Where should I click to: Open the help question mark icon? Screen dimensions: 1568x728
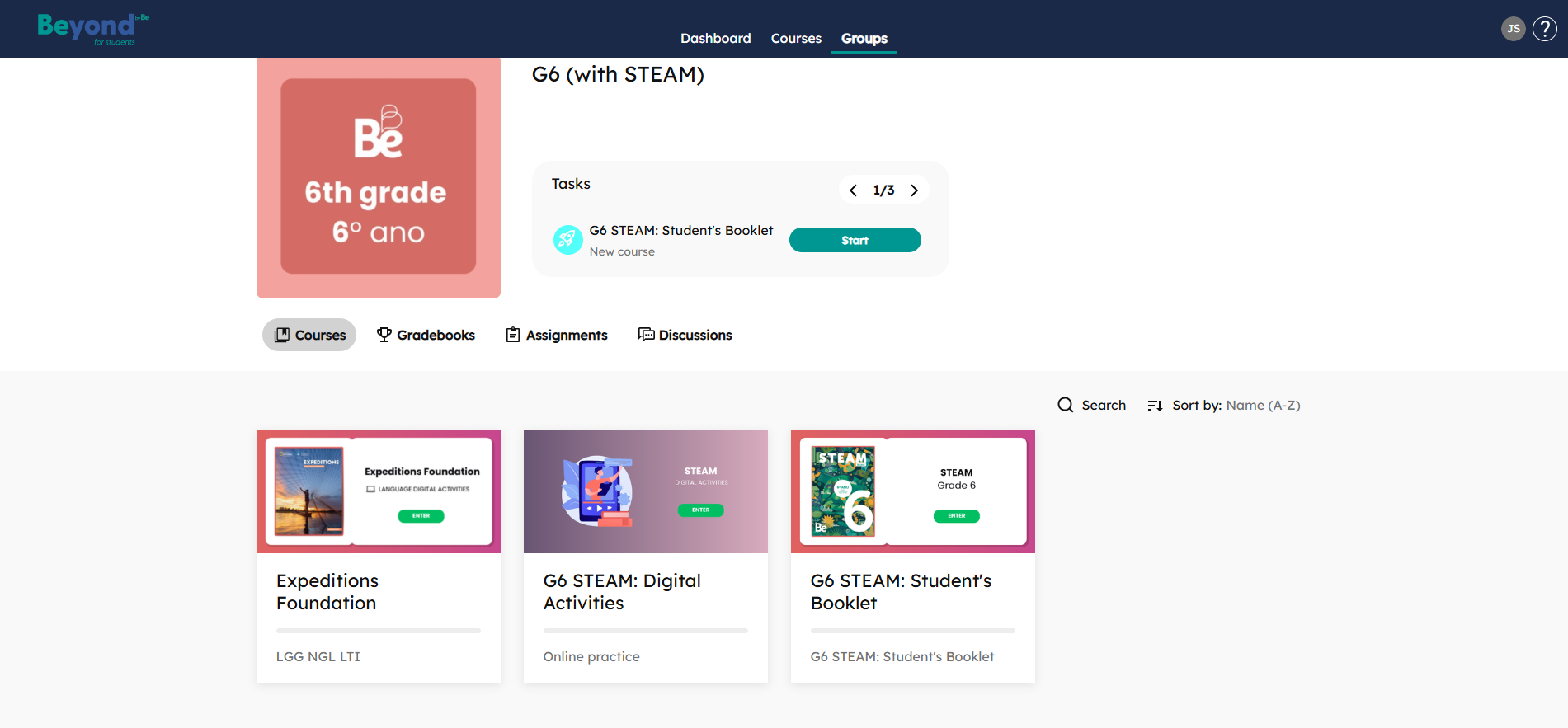point(1544,29)
